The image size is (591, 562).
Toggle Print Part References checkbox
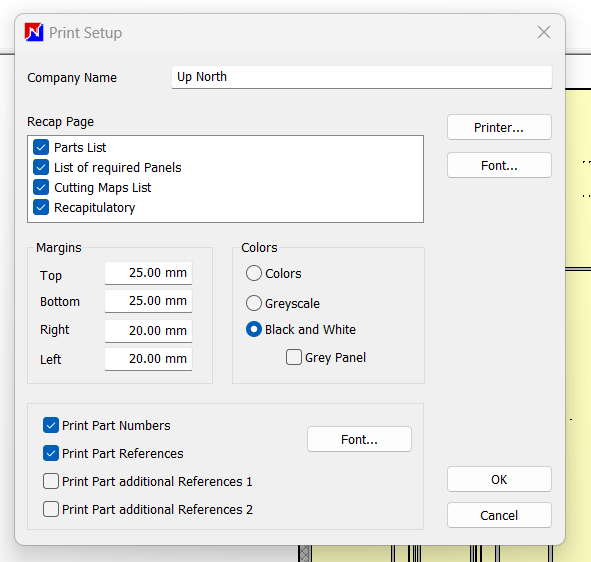tap(51, 453)
